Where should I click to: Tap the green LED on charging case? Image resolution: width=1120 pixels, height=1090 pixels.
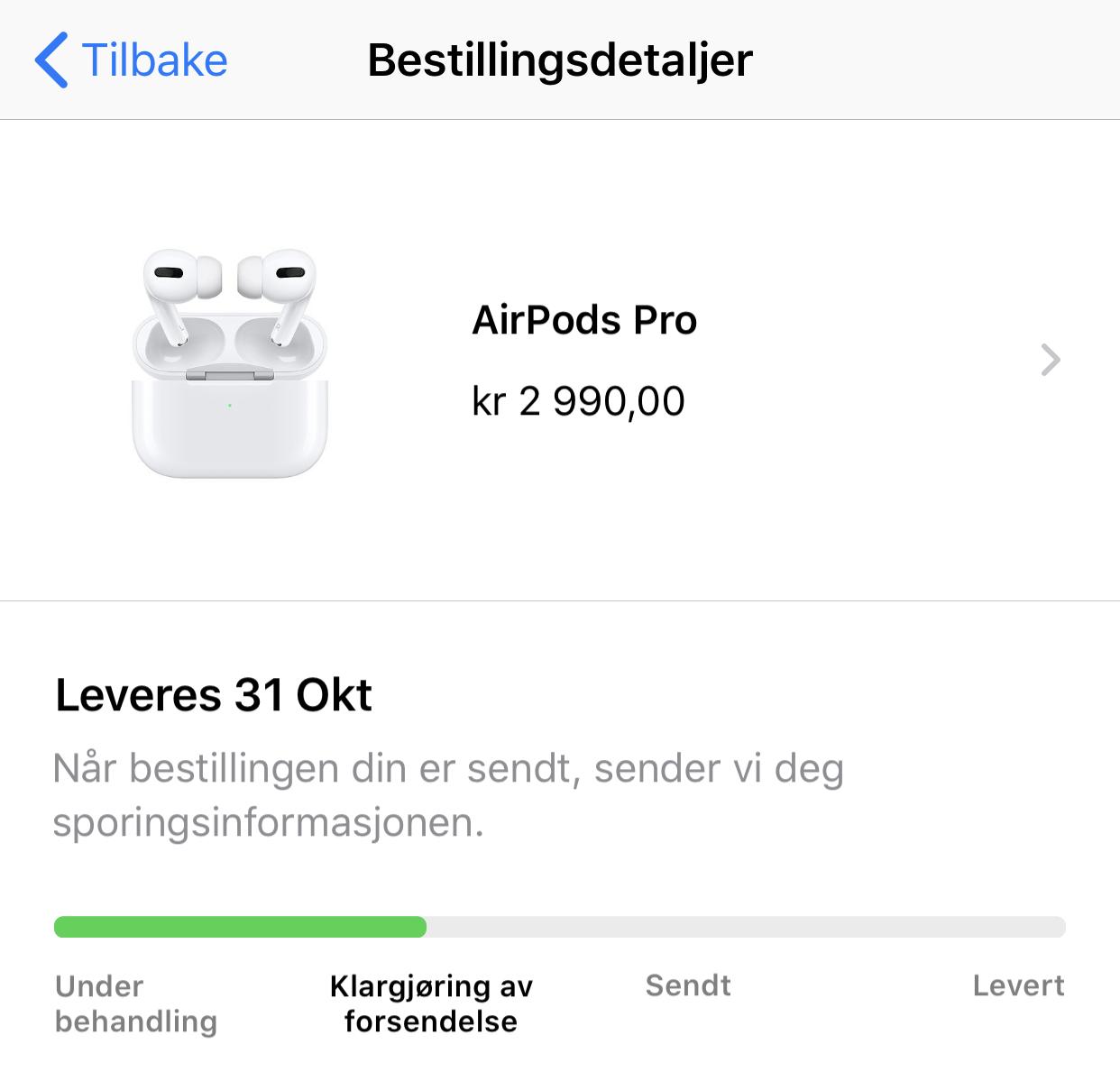click(x=230, y=406)
